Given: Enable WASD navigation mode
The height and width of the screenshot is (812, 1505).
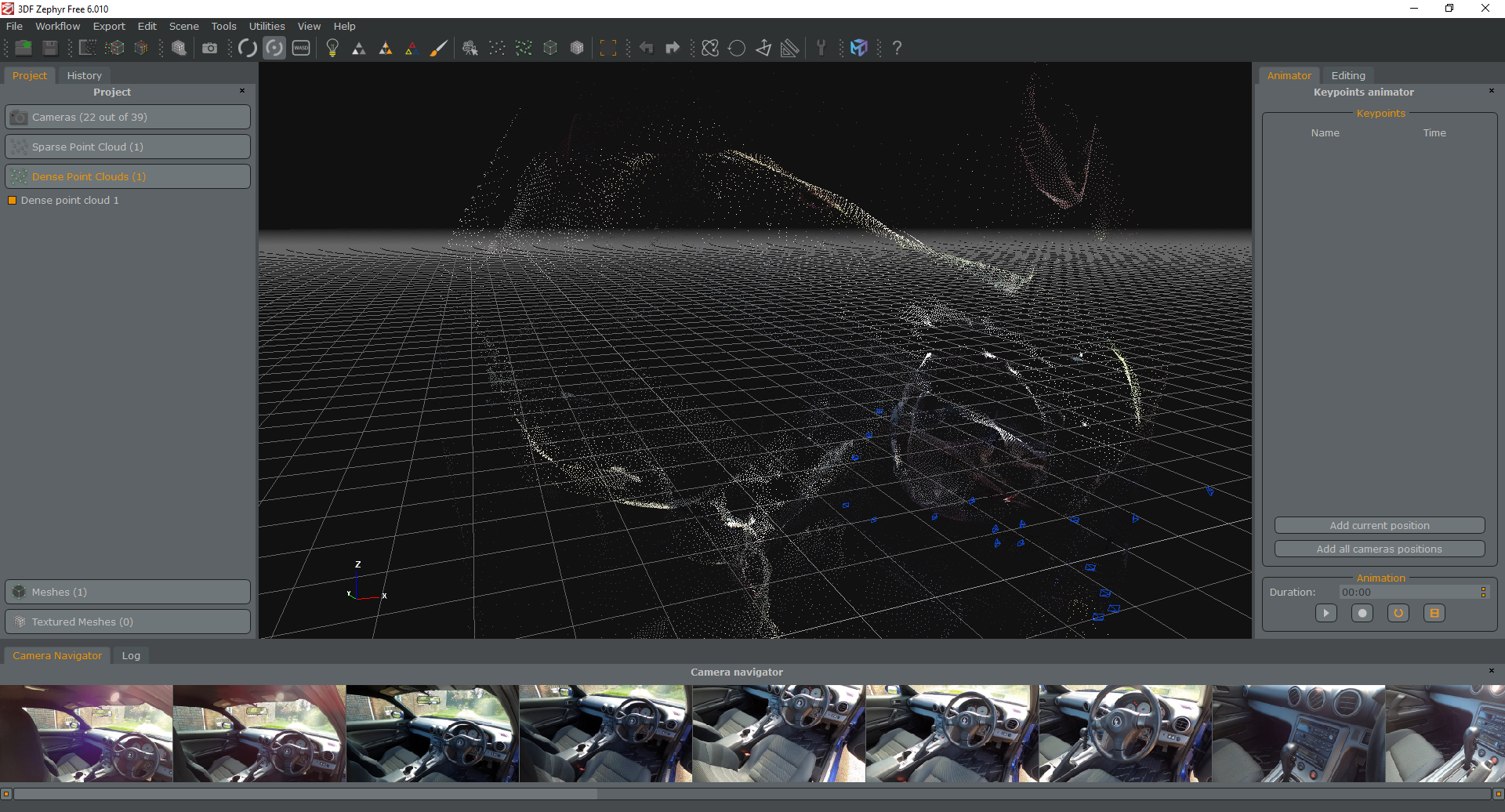Looking at the screenshot, I should [301, 49].
